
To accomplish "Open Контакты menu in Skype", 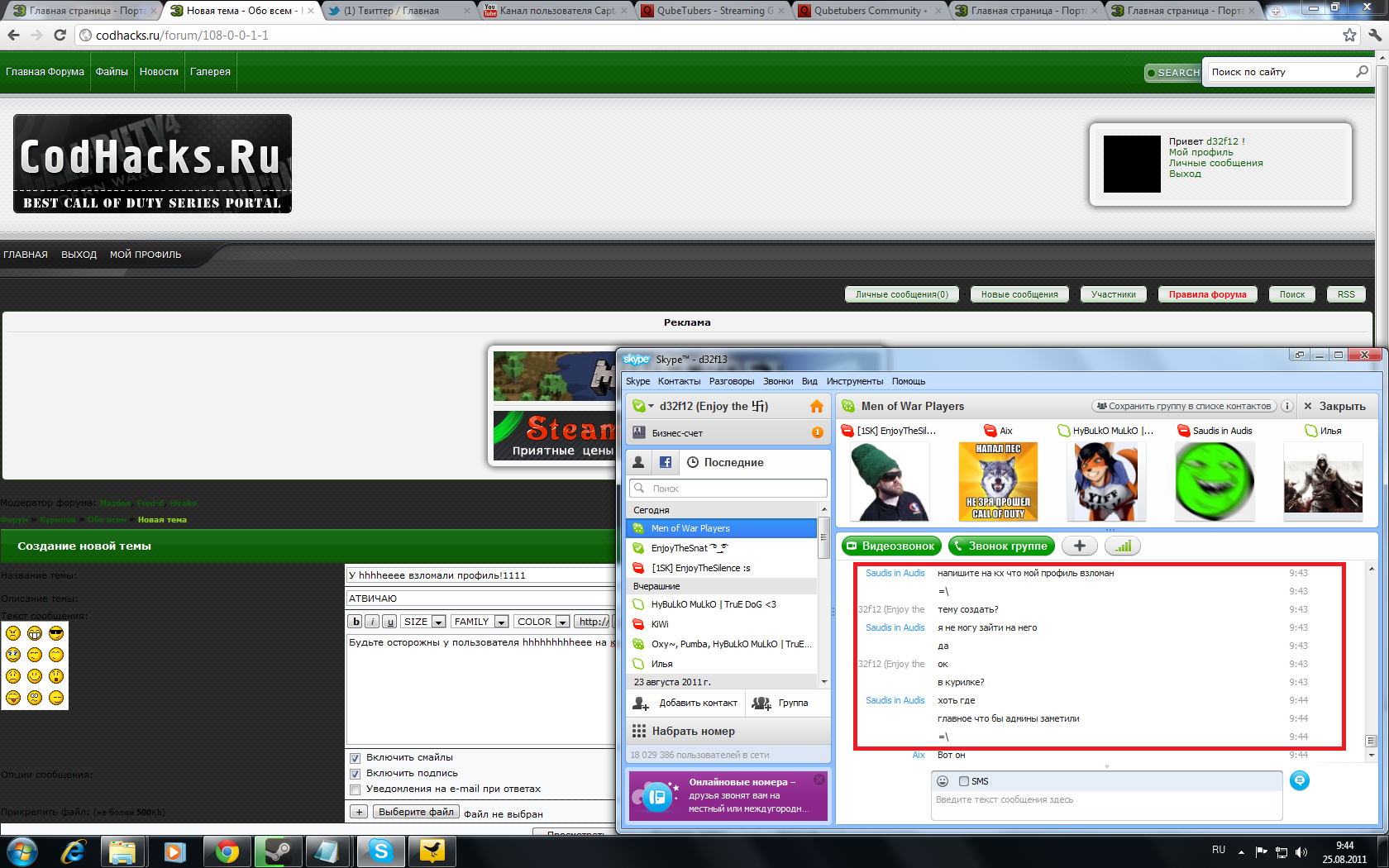I will point(679,381).
